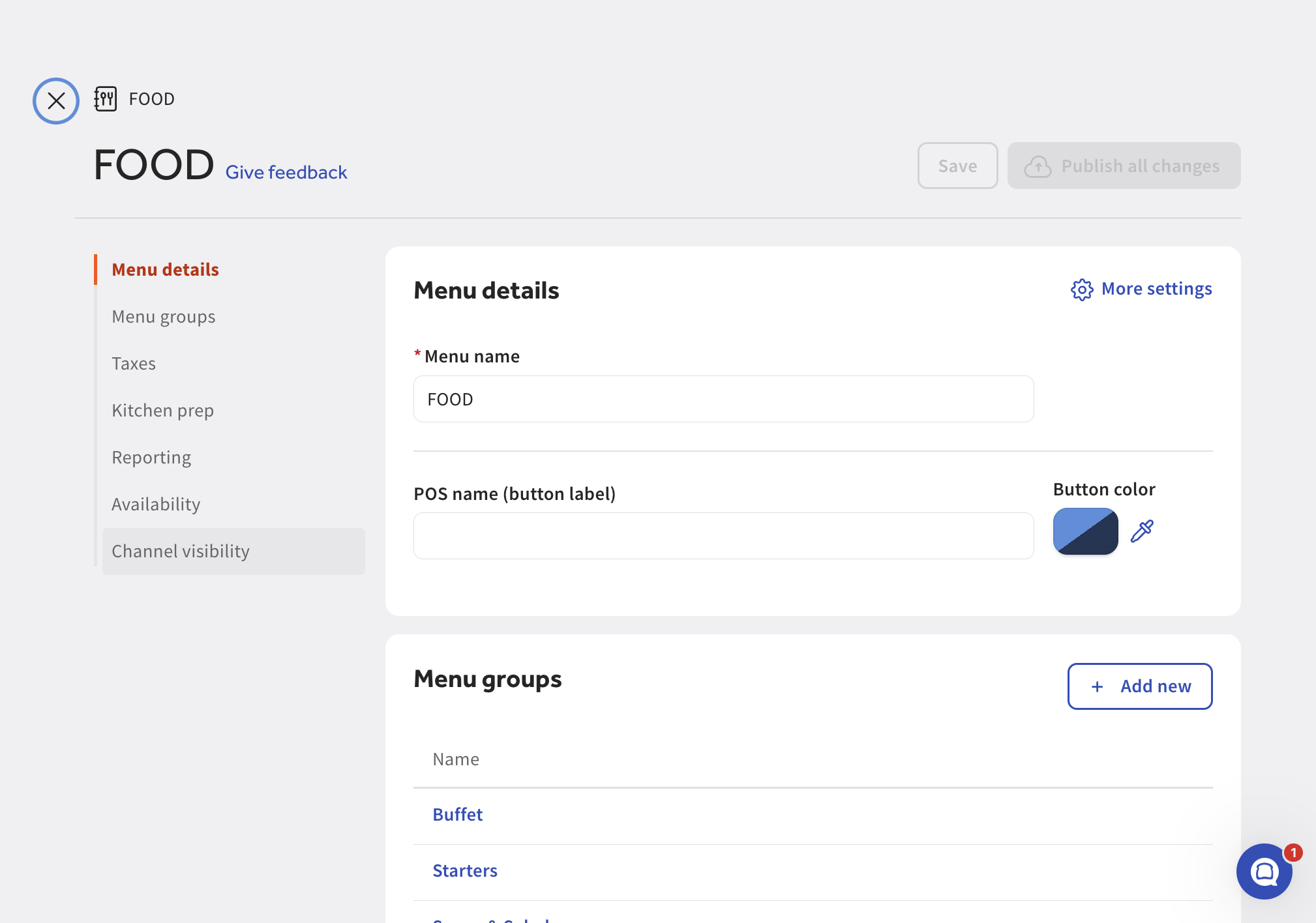Screen dimensions: 1316x923
Task: Close the FOOD menu editor
Action: (56, 100)
